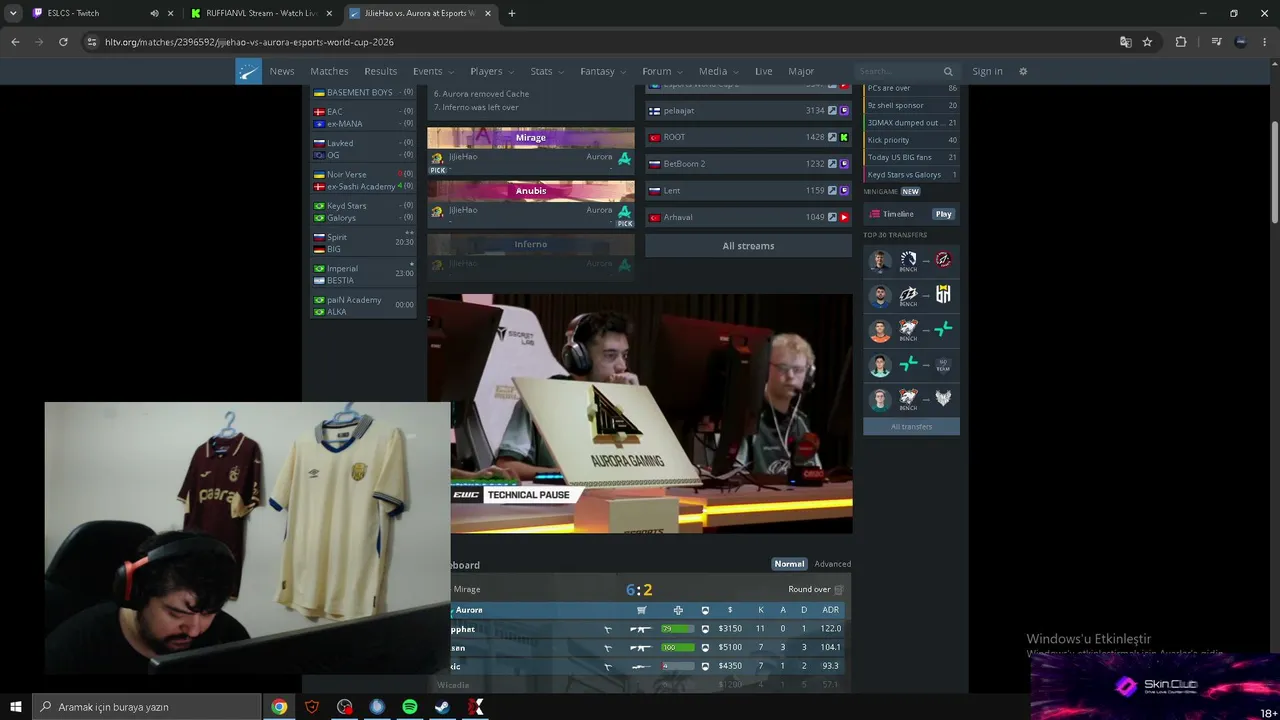
Task: Click the Aurora team logo on Mirage map
Action: pos(625,158)
